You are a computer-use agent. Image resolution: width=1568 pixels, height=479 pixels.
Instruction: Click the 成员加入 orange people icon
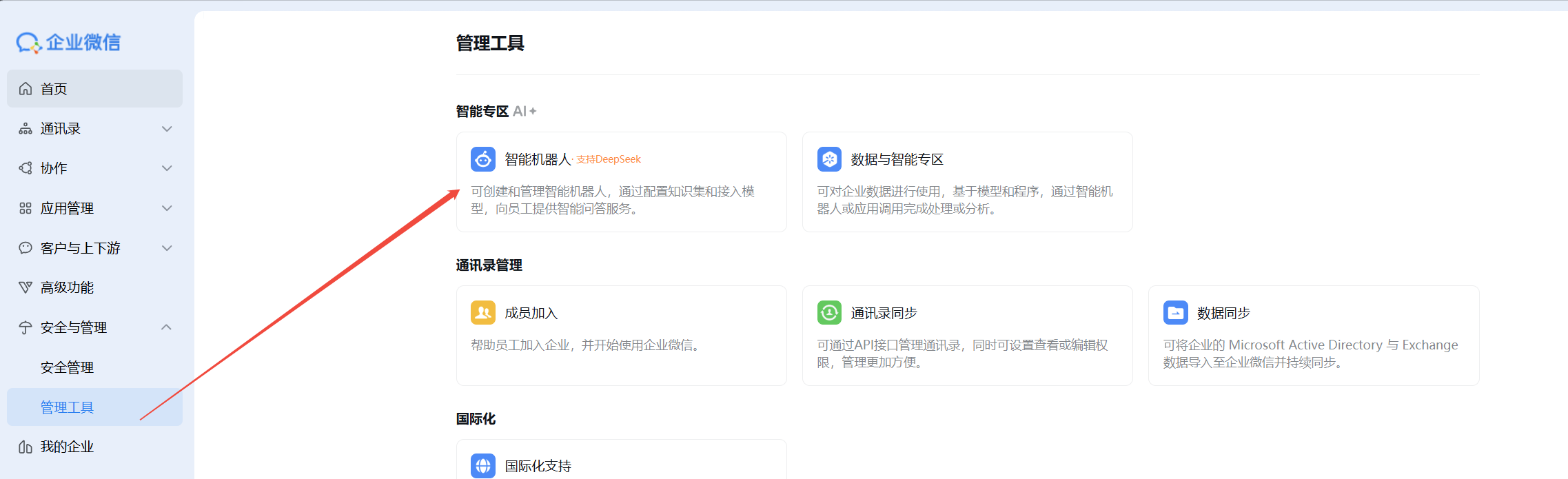pyautogui.click(x=482, y=313)
